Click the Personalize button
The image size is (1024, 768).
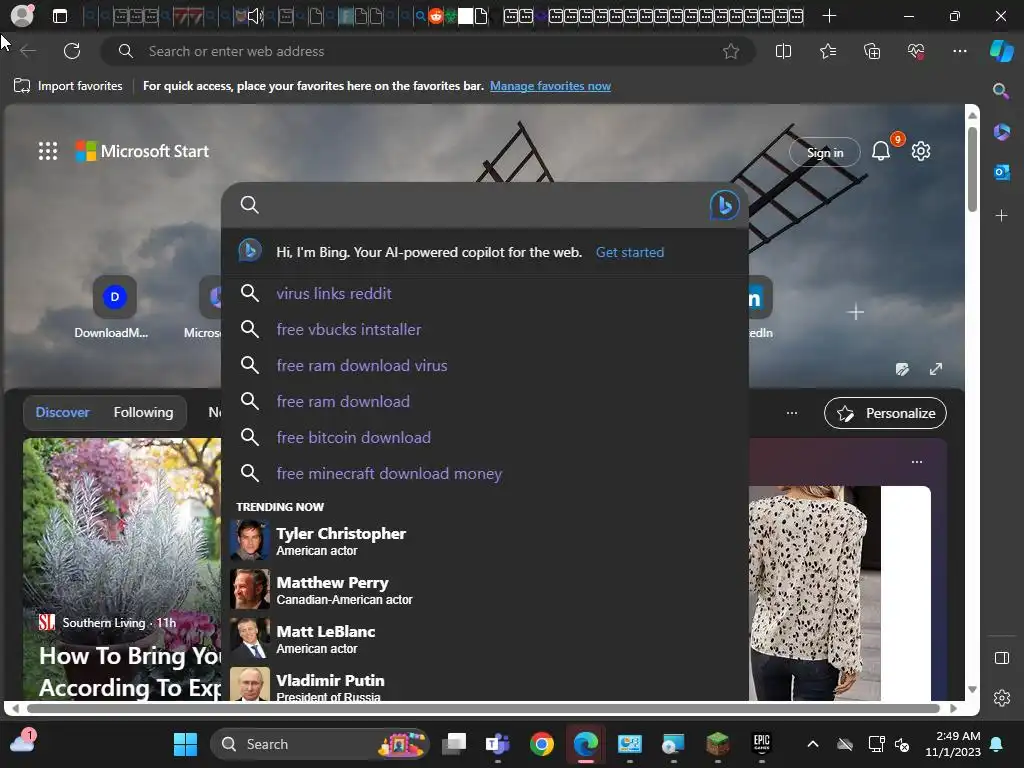(x=885, y=413)
